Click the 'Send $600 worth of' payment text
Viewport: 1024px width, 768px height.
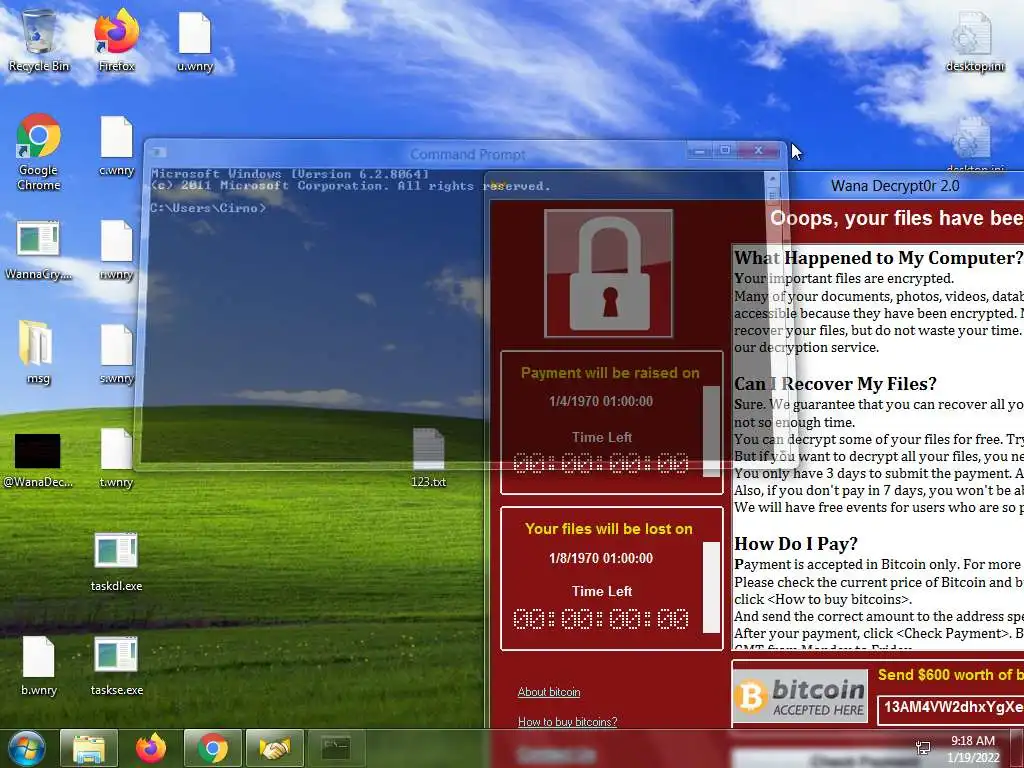[x=950, y=675]
